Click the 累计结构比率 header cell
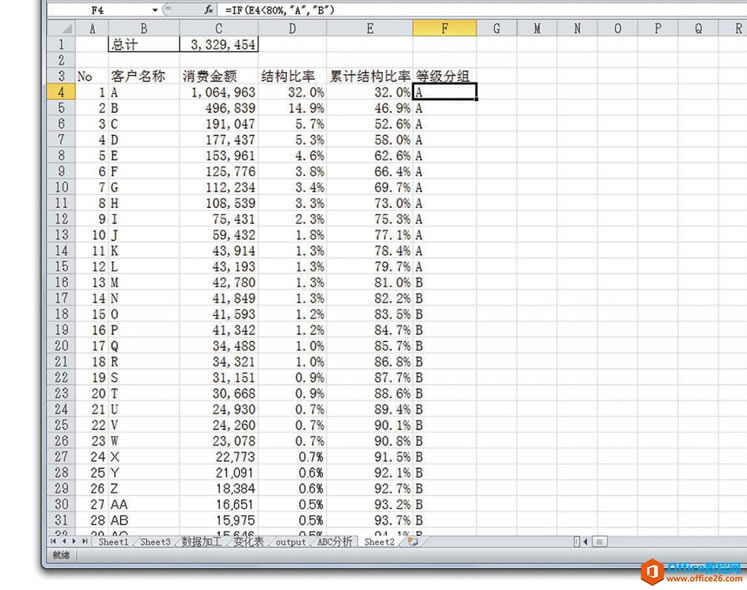This screenshot has height=590, width=747. point(370,76)
